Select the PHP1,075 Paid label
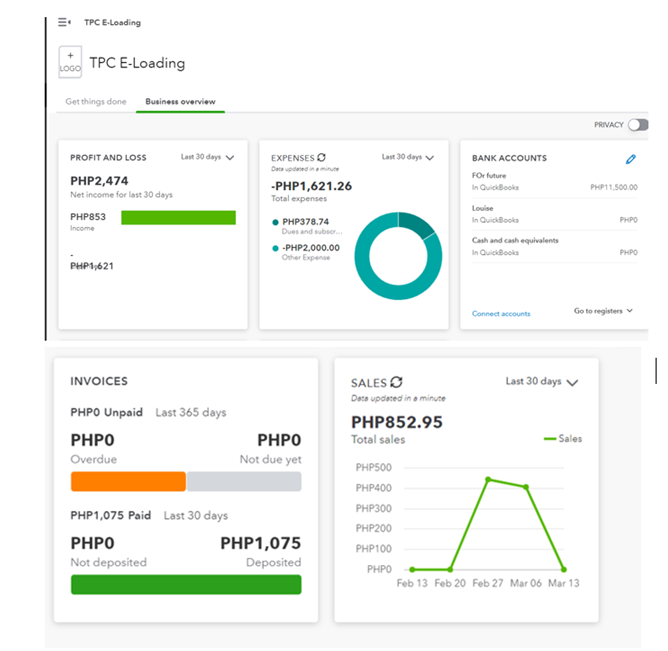The height and width of the screenshot is (651, 668). coord(111,516)
